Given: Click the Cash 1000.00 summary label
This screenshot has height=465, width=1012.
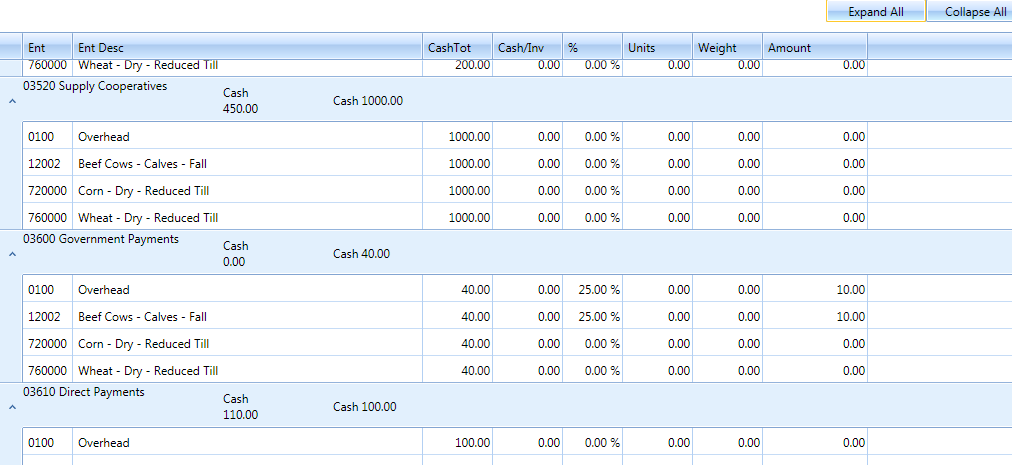Looking at the screenshot, I should point(368,101).
